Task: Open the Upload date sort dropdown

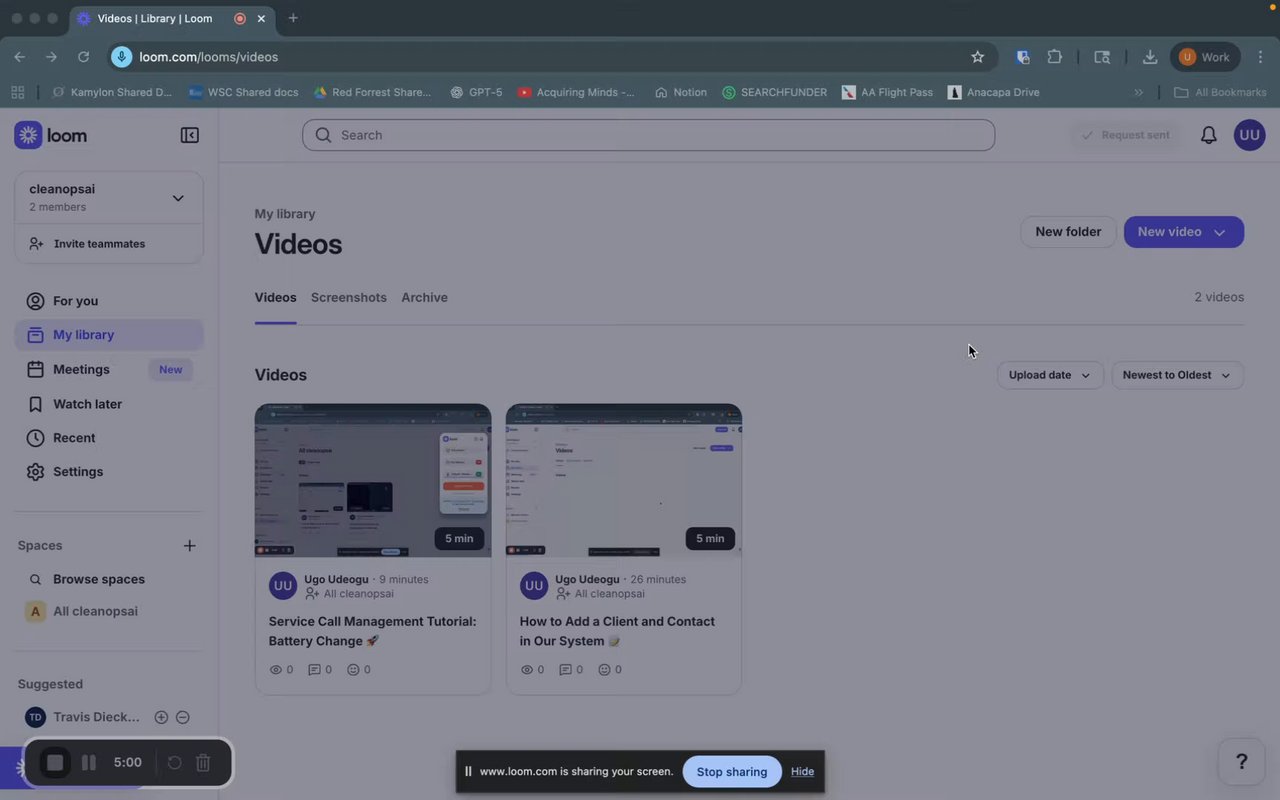Action: click(1050, 375)
